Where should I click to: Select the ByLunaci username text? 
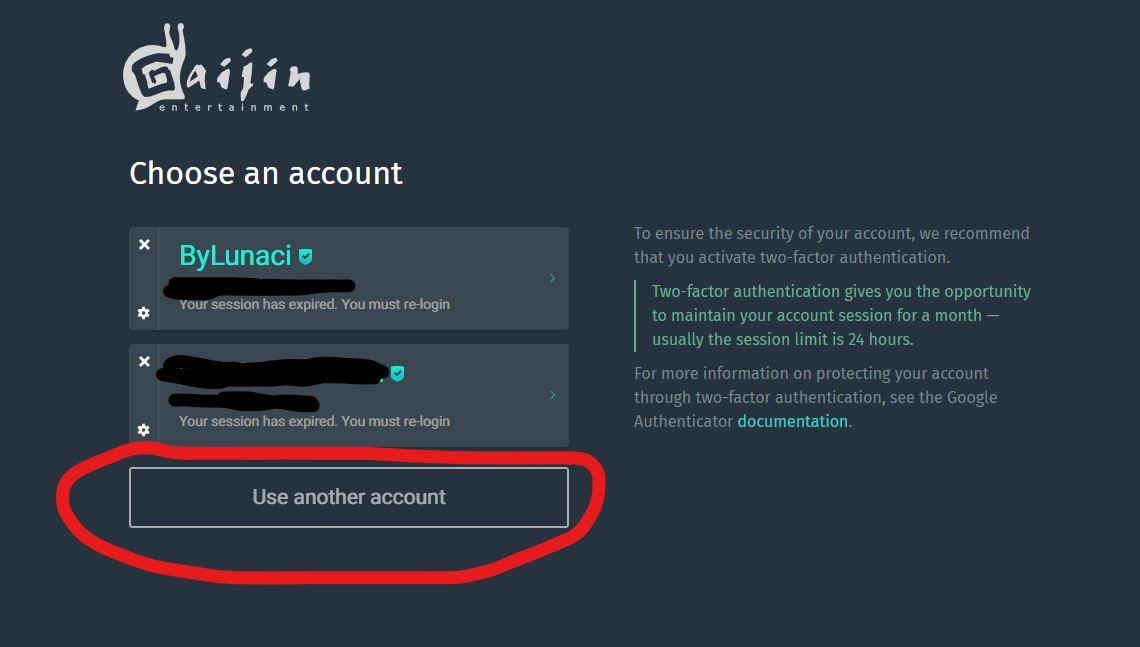click(x=235, y=256)
